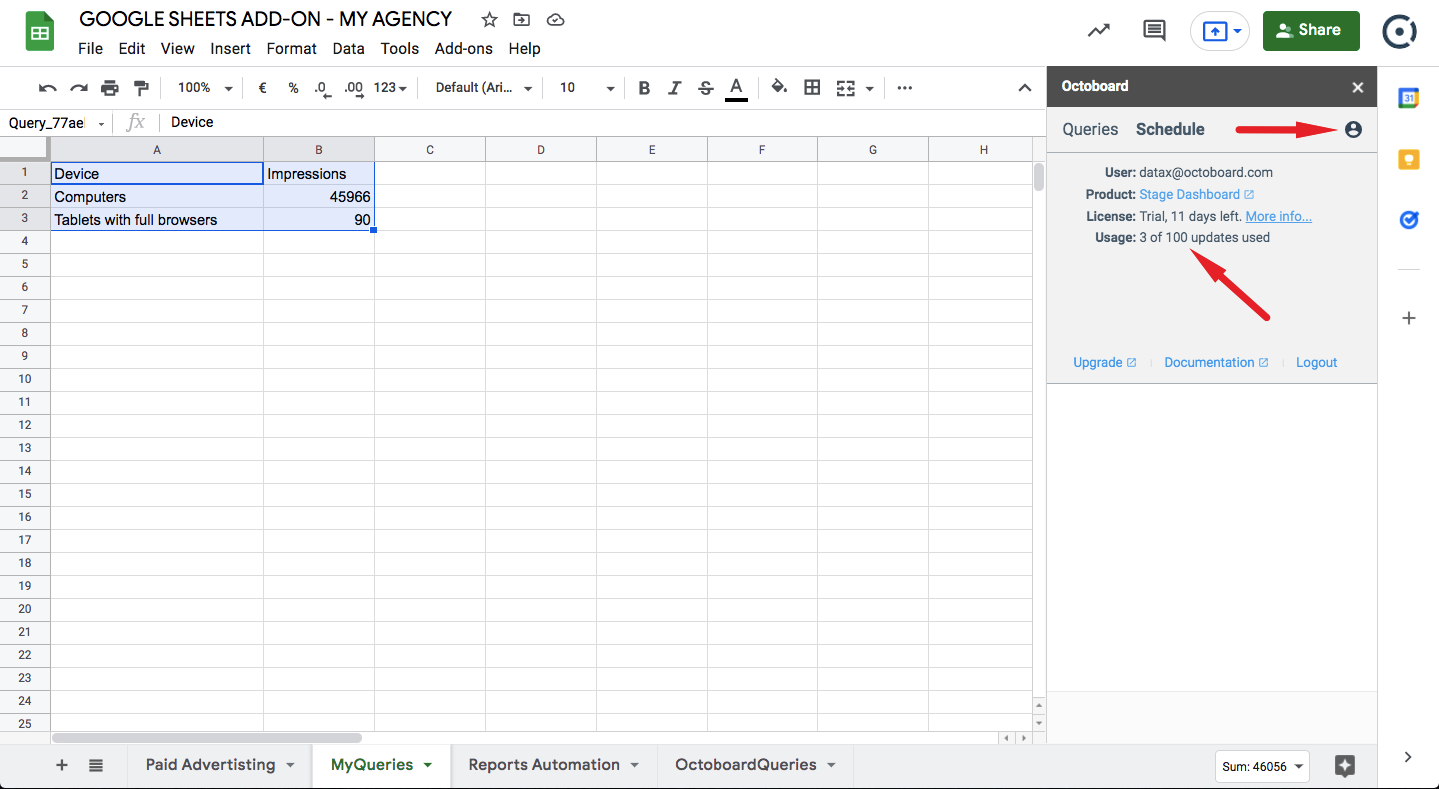The height and width of the screenshot is (789, 1439).
Task: Switch to the Queries tab
Action: tap(1090, 129)
